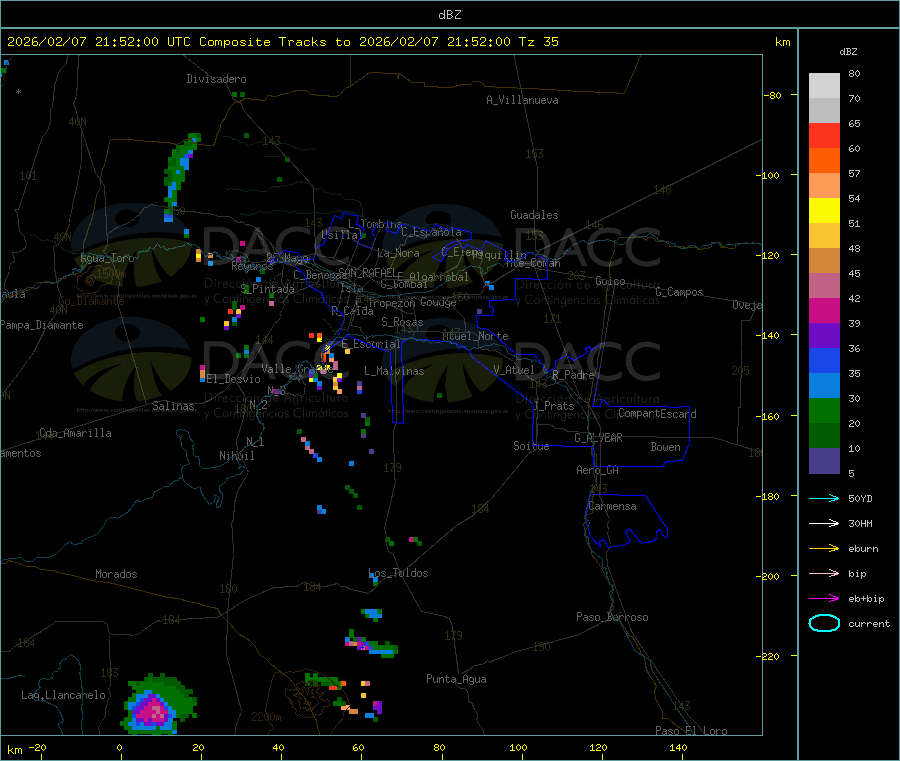Click the green echo cluster above Punta_Agua
The image size is (900, 761).
374,646
